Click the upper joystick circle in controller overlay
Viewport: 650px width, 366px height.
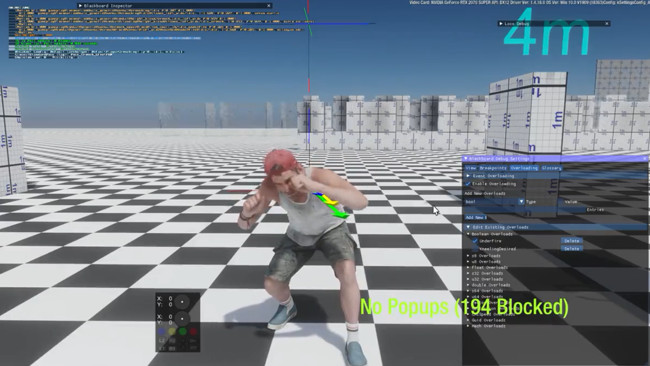[x=182, y=302]
